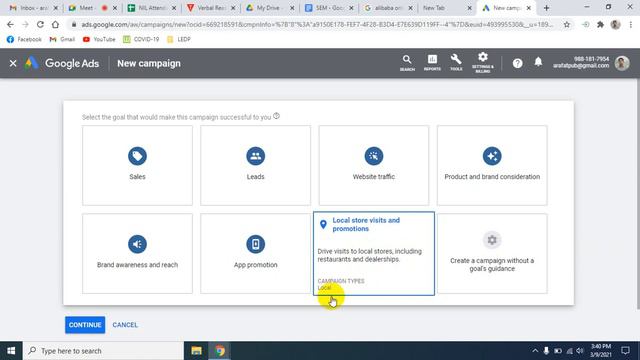The height and width of the screenshot is (360, 640).
Task: Click the volume speaker tray icon
Action: coord(580,351)
